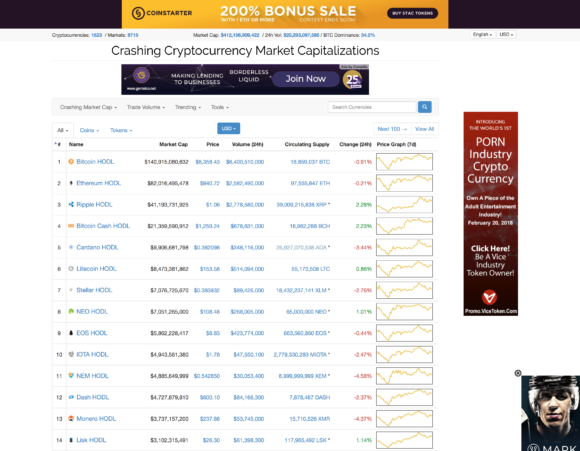Open Bitcoin HODL 7-day price graph
The width and height of the screenshot is (580, 451).
click(x=404, y=162)
